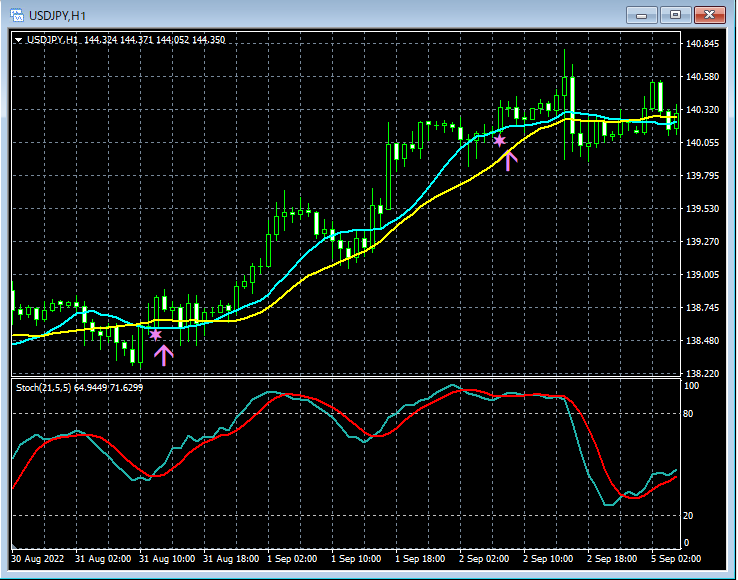The width and height of the screenshot is (738, 580).
Task: Click the 31 Aug 18:00 time label
Action: click(x=231, y=559)
